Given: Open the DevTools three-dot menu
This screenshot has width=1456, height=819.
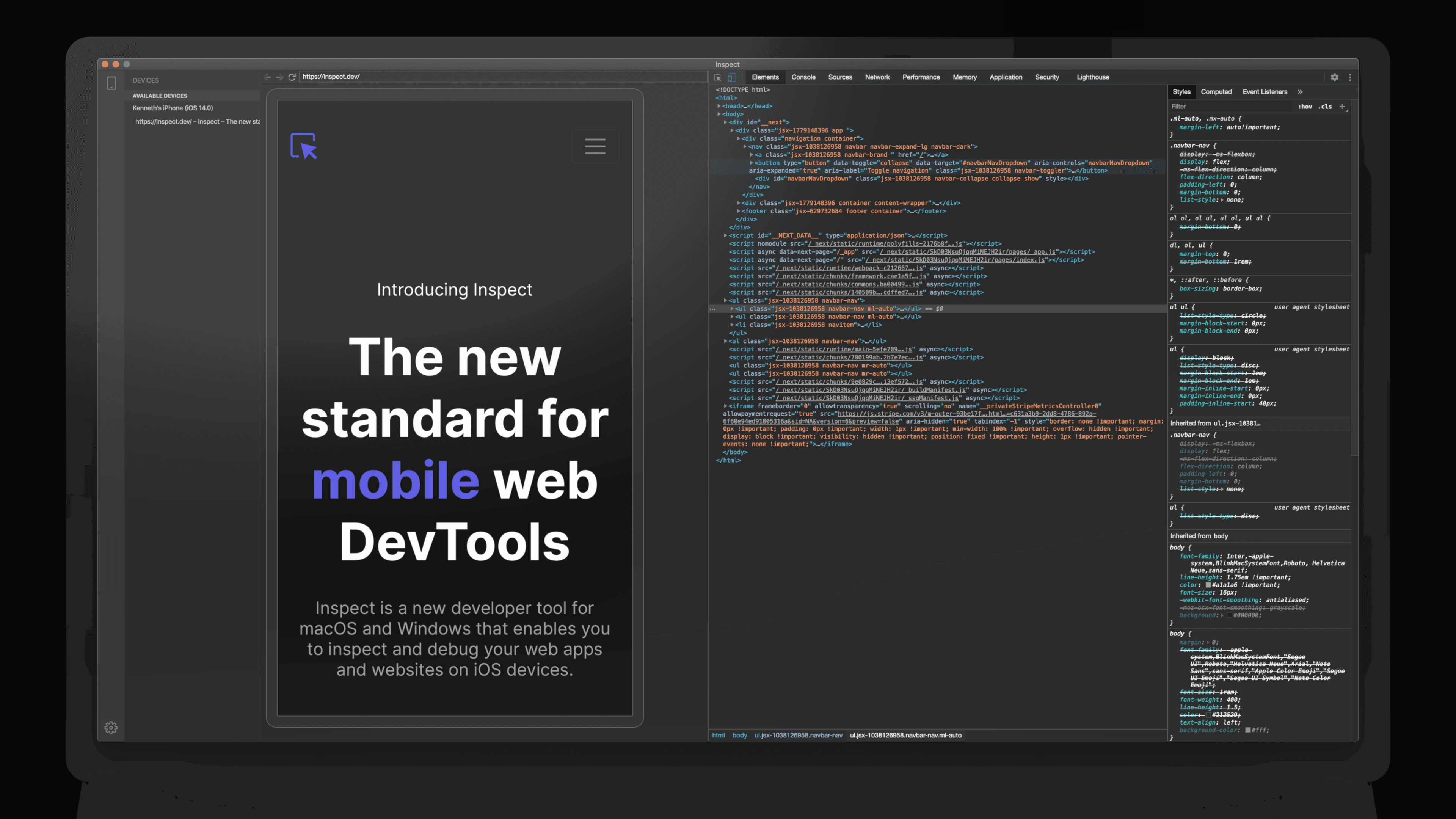Looking at the screenshot, I should click(x=1350, y=77).
